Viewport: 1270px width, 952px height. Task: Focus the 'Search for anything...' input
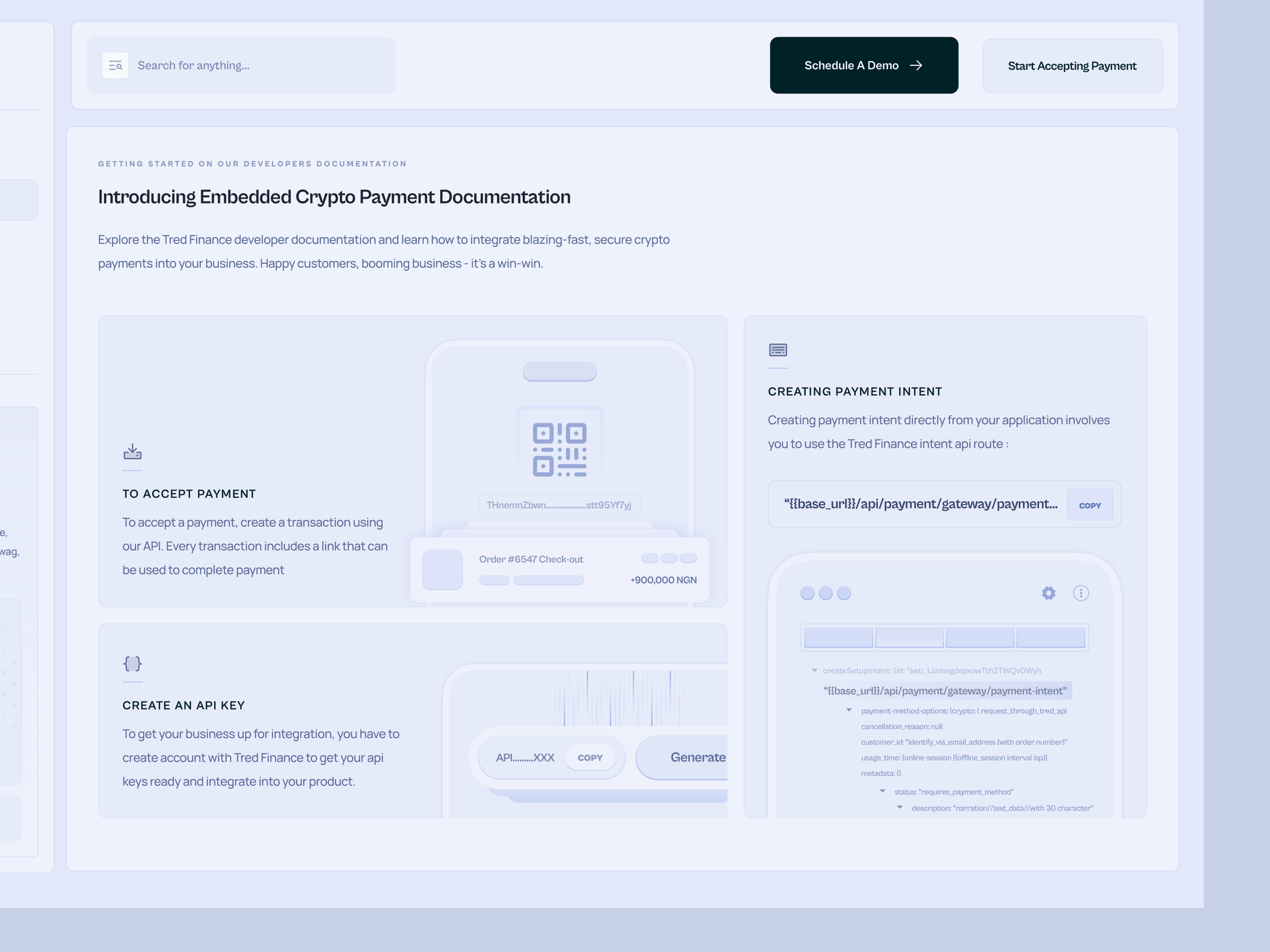click(241, 65)
